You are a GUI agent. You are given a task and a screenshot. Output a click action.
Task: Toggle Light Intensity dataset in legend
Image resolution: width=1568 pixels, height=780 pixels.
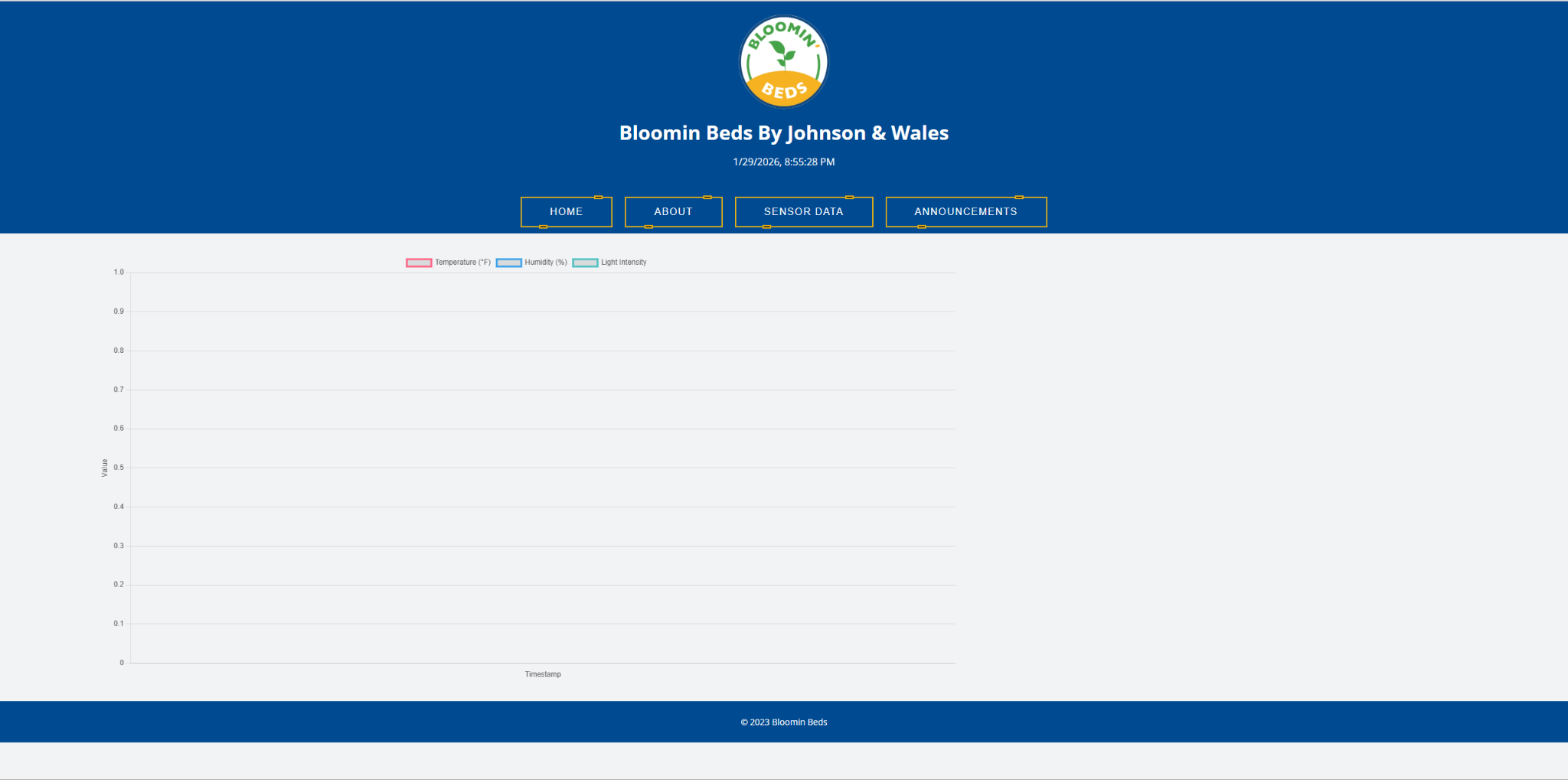[x=609, y=263]
